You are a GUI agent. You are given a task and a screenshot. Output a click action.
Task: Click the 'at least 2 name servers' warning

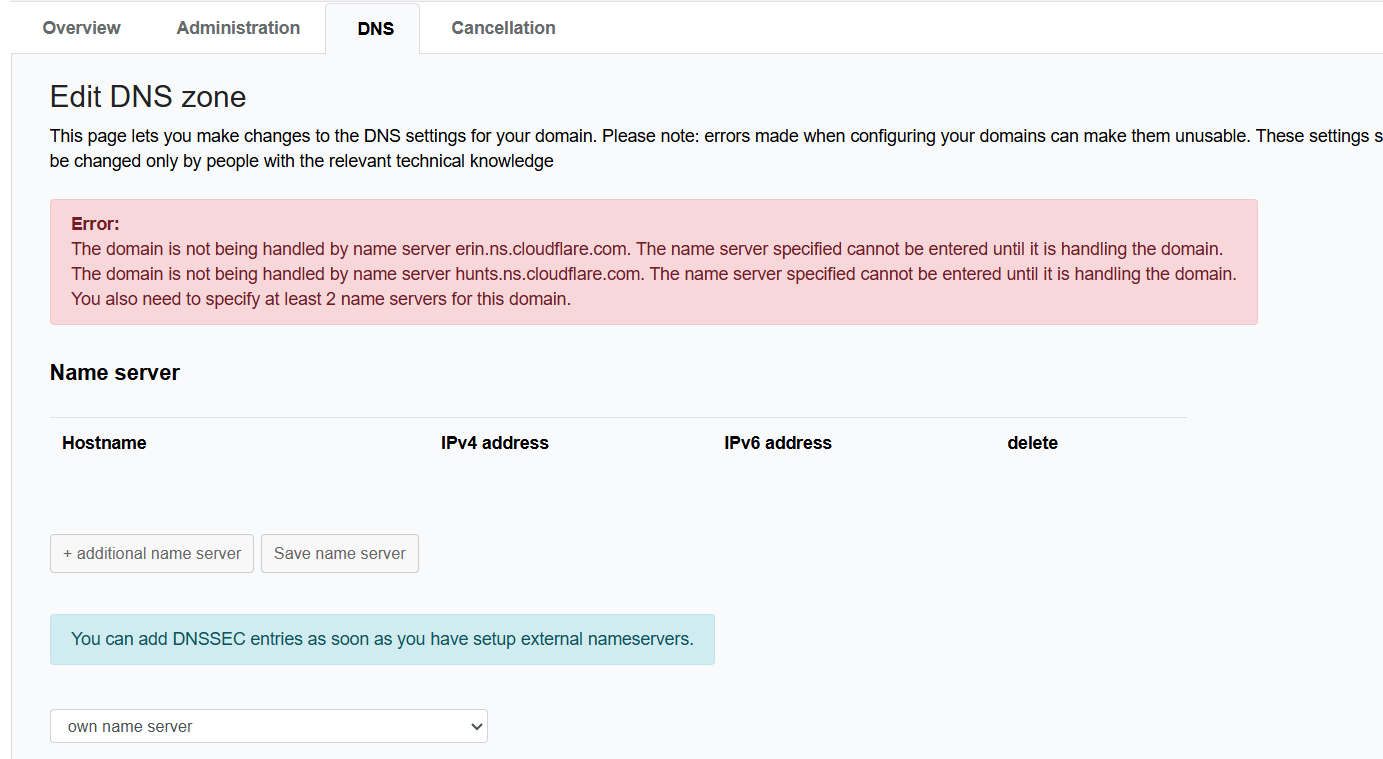pyautogui.click(x=320, y=299)
